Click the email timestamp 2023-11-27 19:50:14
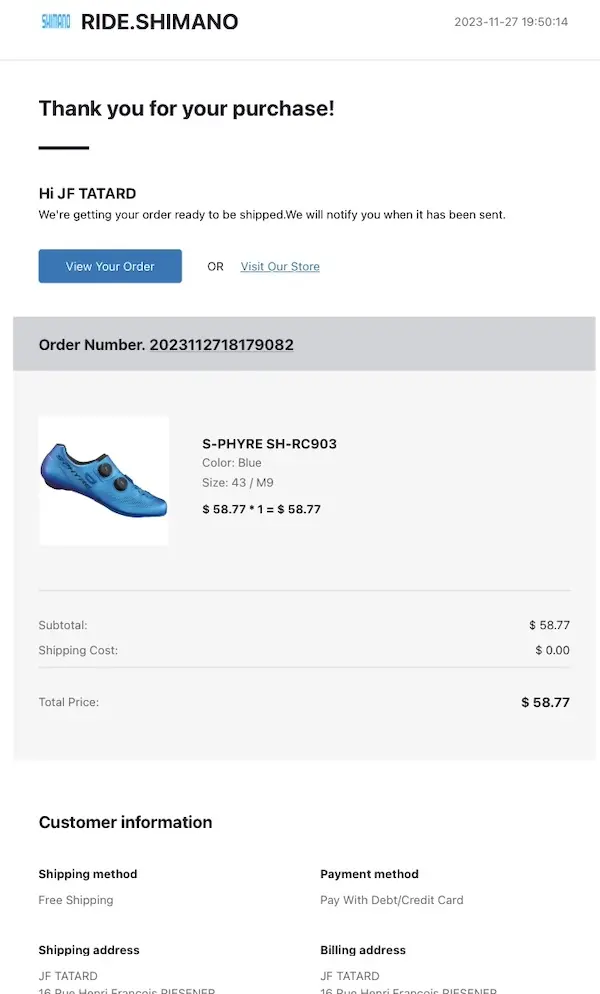This screenshot has height=994, width=600. point(511,22)
